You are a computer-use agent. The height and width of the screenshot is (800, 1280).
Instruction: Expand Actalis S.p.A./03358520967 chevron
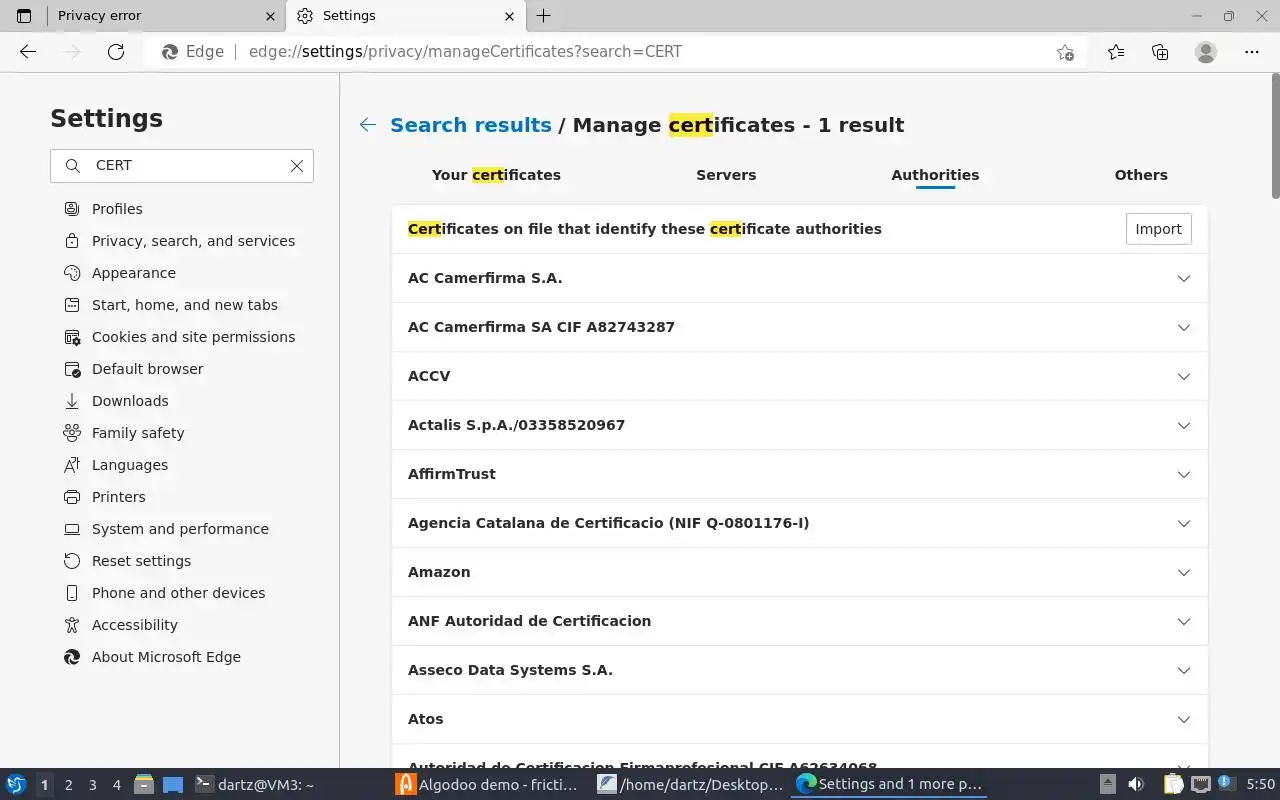click(x=1184, y=425)
